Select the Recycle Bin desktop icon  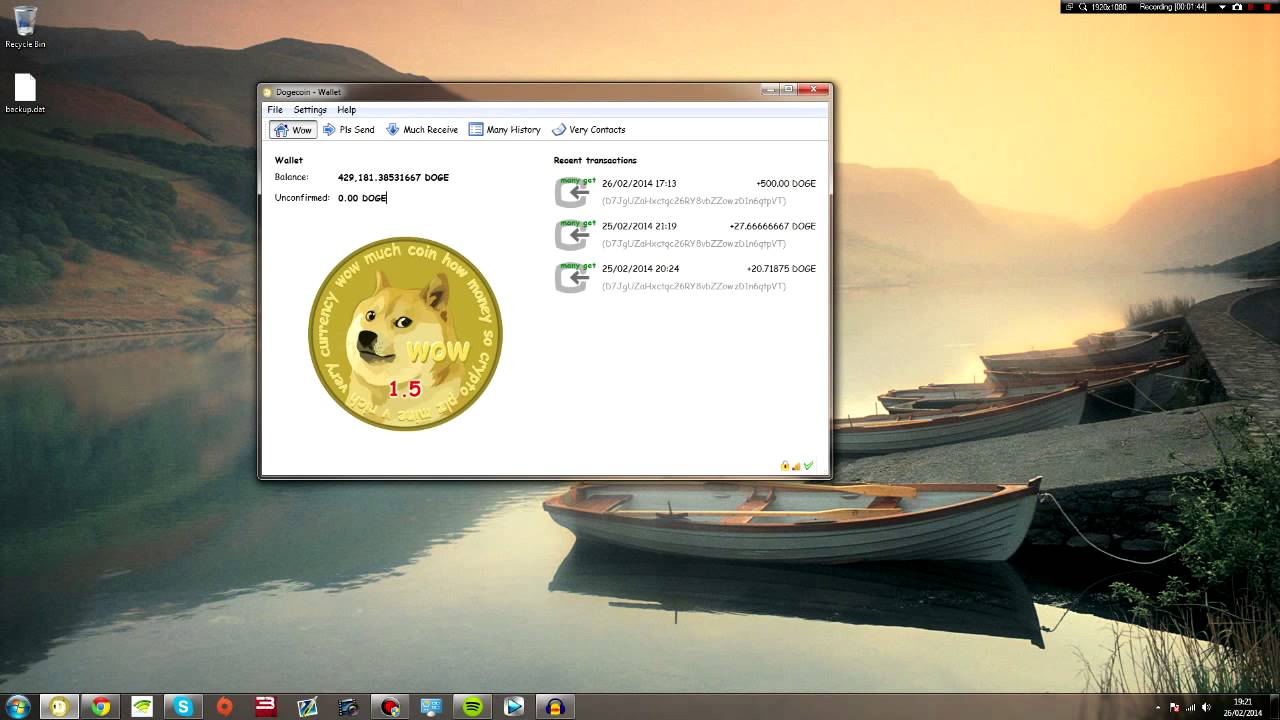25,27
